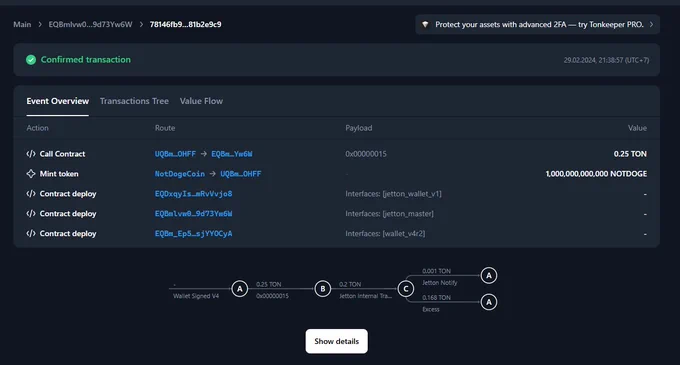The height and width of the screenshot is (365, 680).
Task: Open address EQBmlvw0…9d73Yw6W in deploy row
Action: 193,214
